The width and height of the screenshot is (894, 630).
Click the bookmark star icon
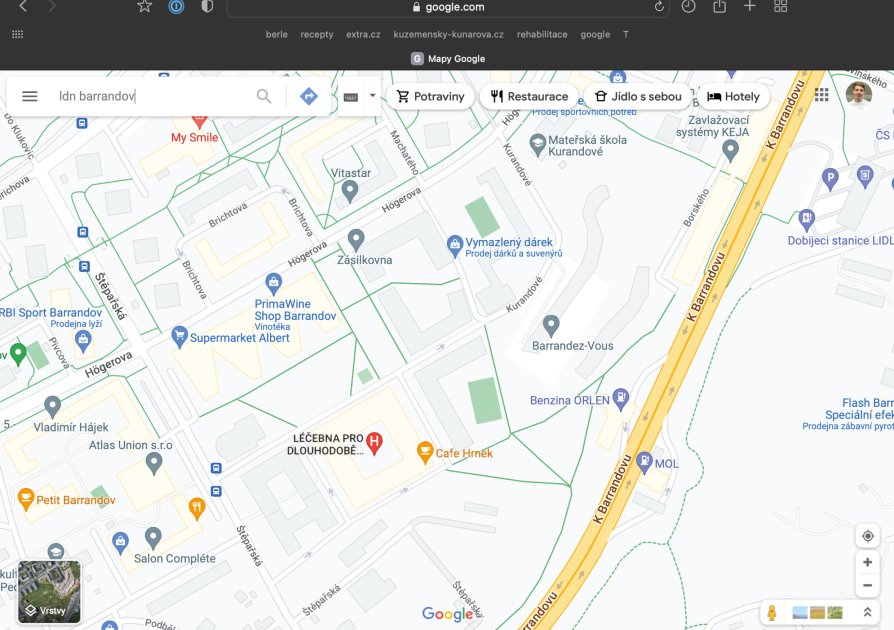pyautogui.click(x=145, y=7)
